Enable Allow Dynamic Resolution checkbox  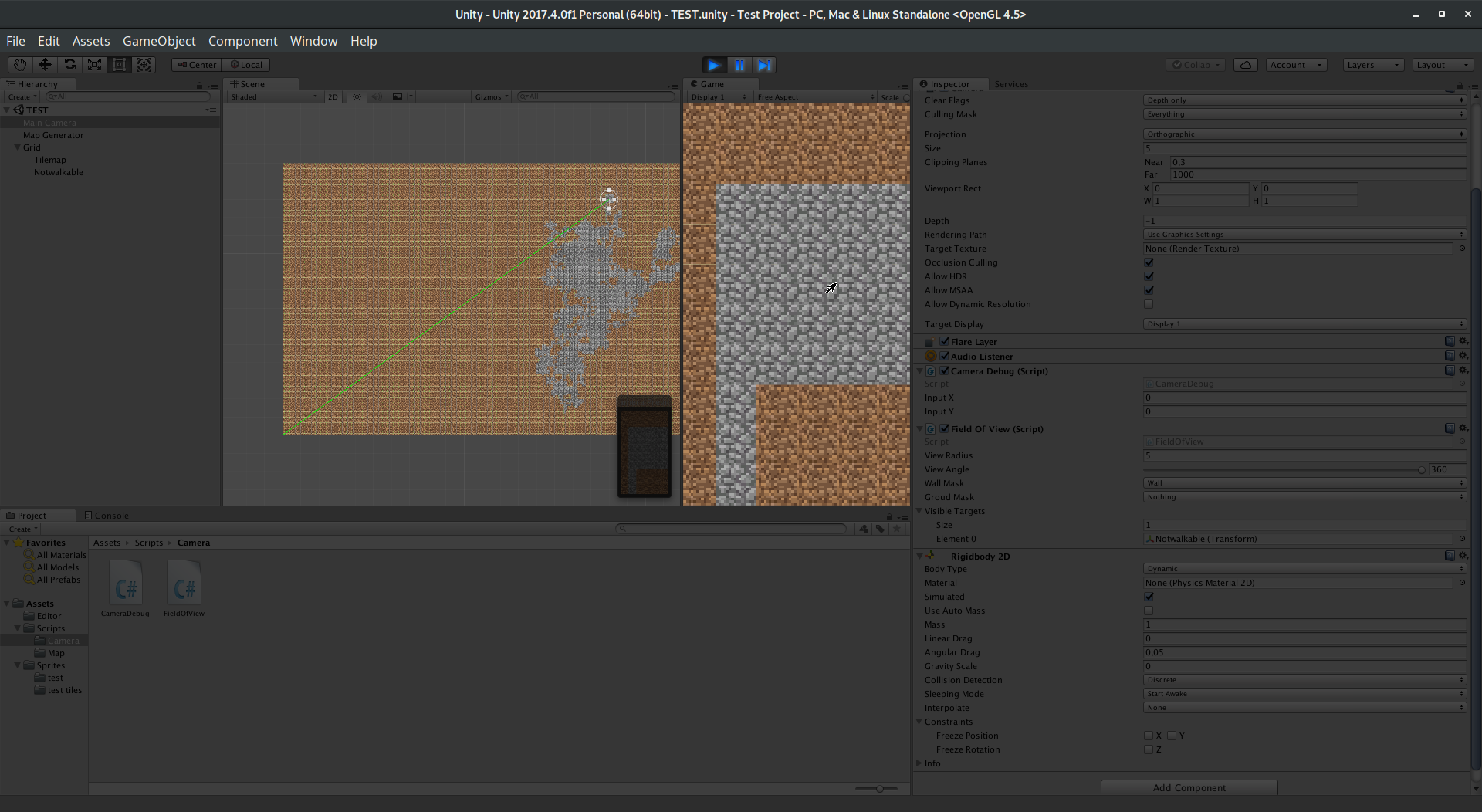(1149, 304)
